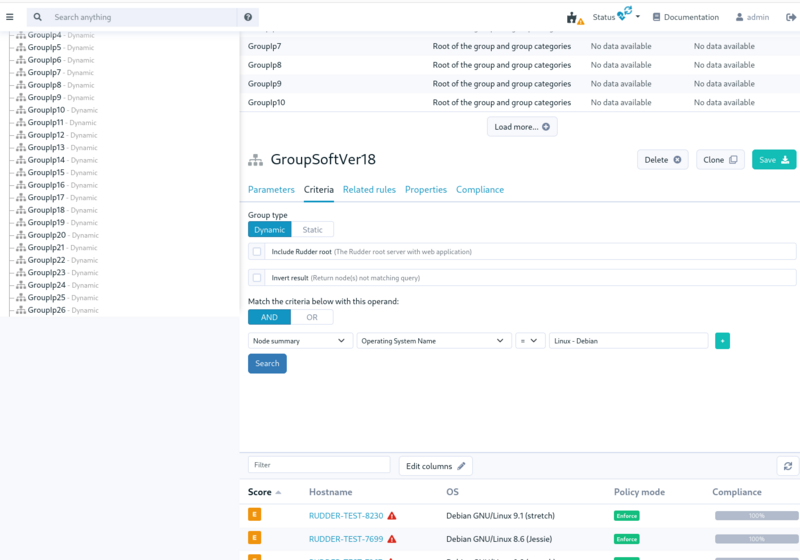Open the admin user menu
Viewport: 800px width, 560px height.
752,17
